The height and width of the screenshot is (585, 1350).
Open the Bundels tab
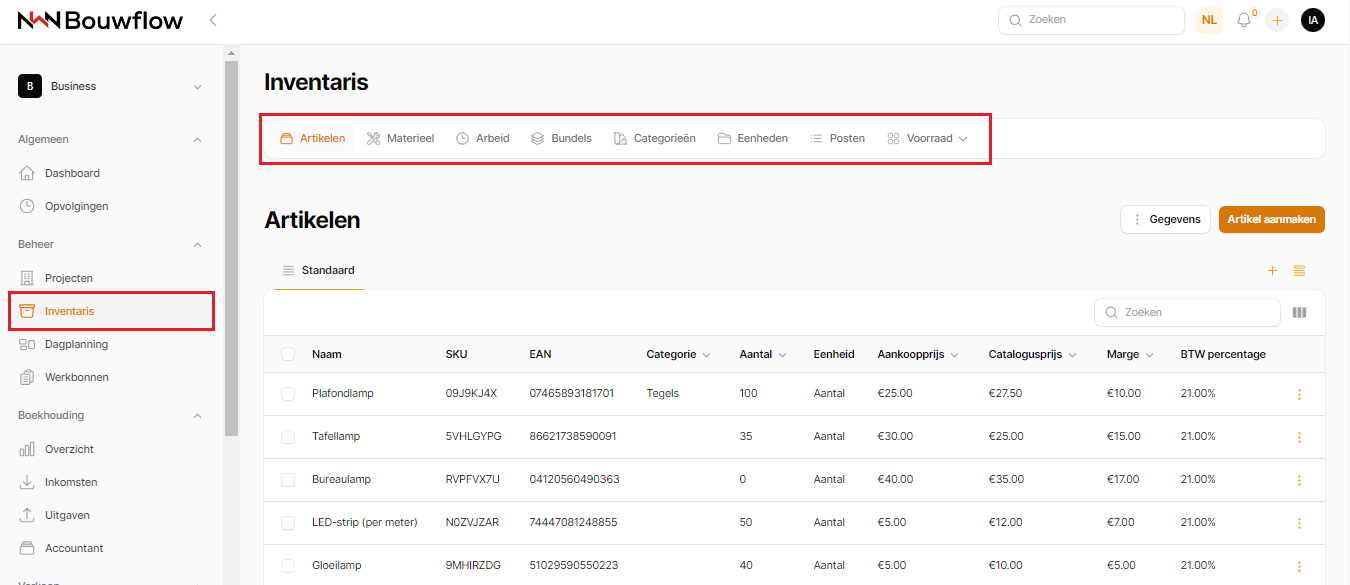point(561,139)
